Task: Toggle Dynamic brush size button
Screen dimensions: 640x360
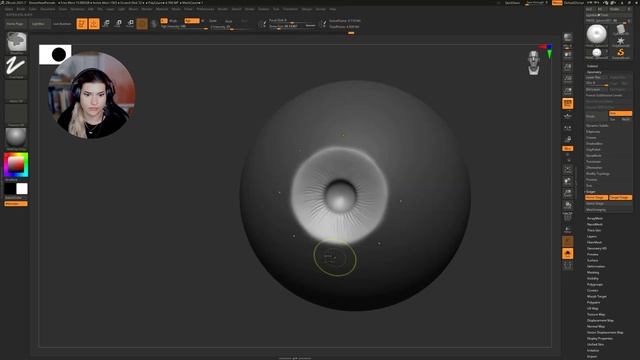Action: [x=310, y=26]
